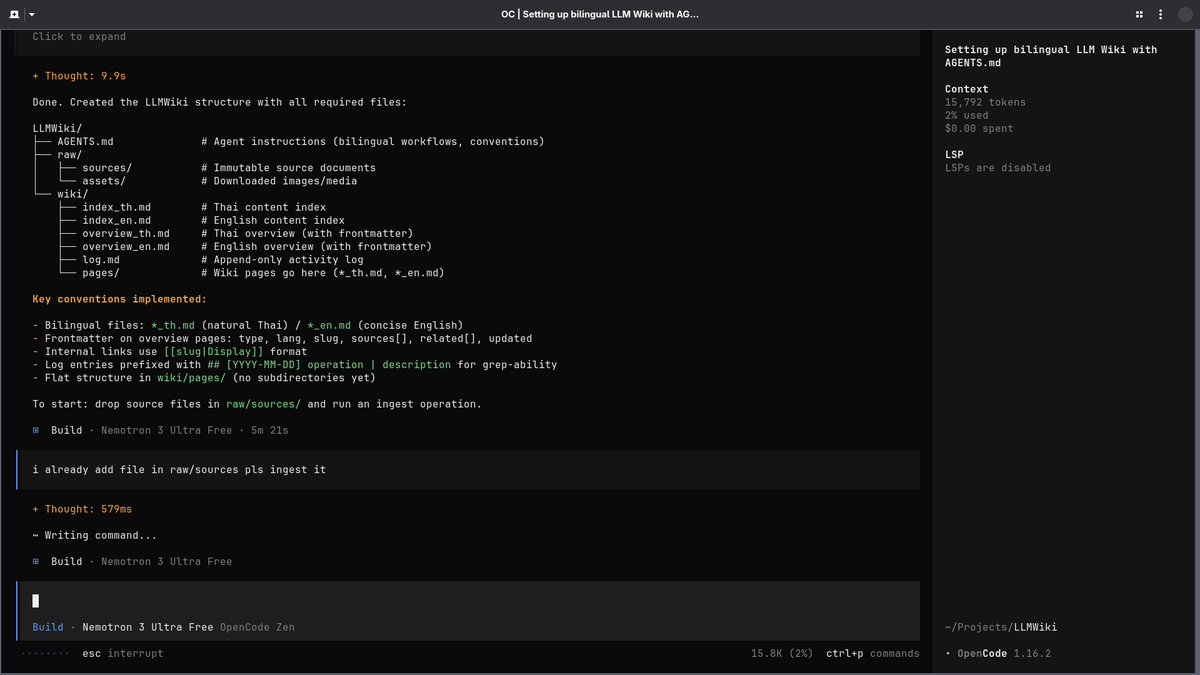Image resolution: width=1200 pixels, height=675 pixels.
Task: Click the 'Context' heading in sidebar
Action: 966,89
